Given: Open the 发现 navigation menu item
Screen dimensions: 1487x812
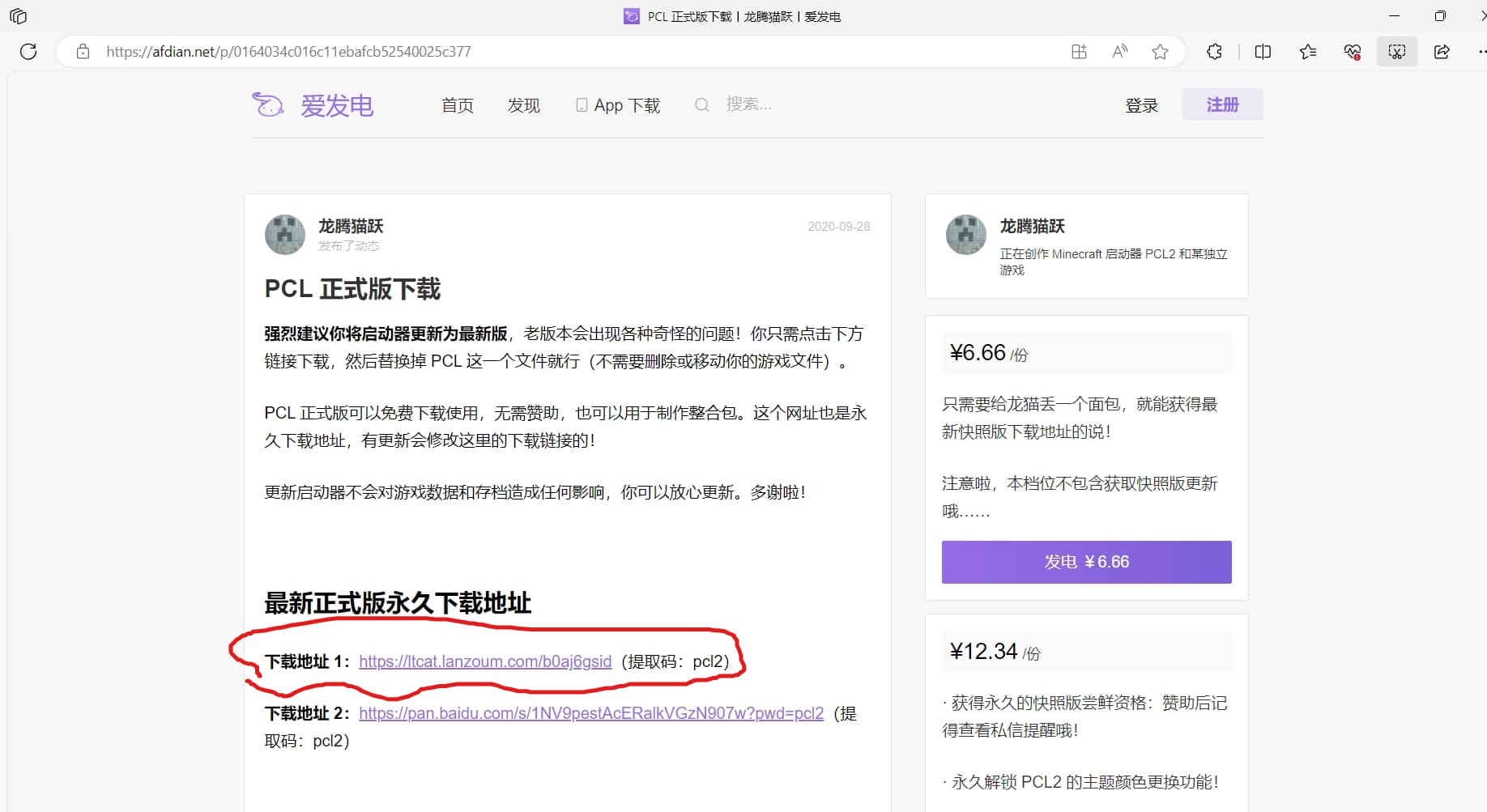Looking at the screenshot, I should (523, 104).
